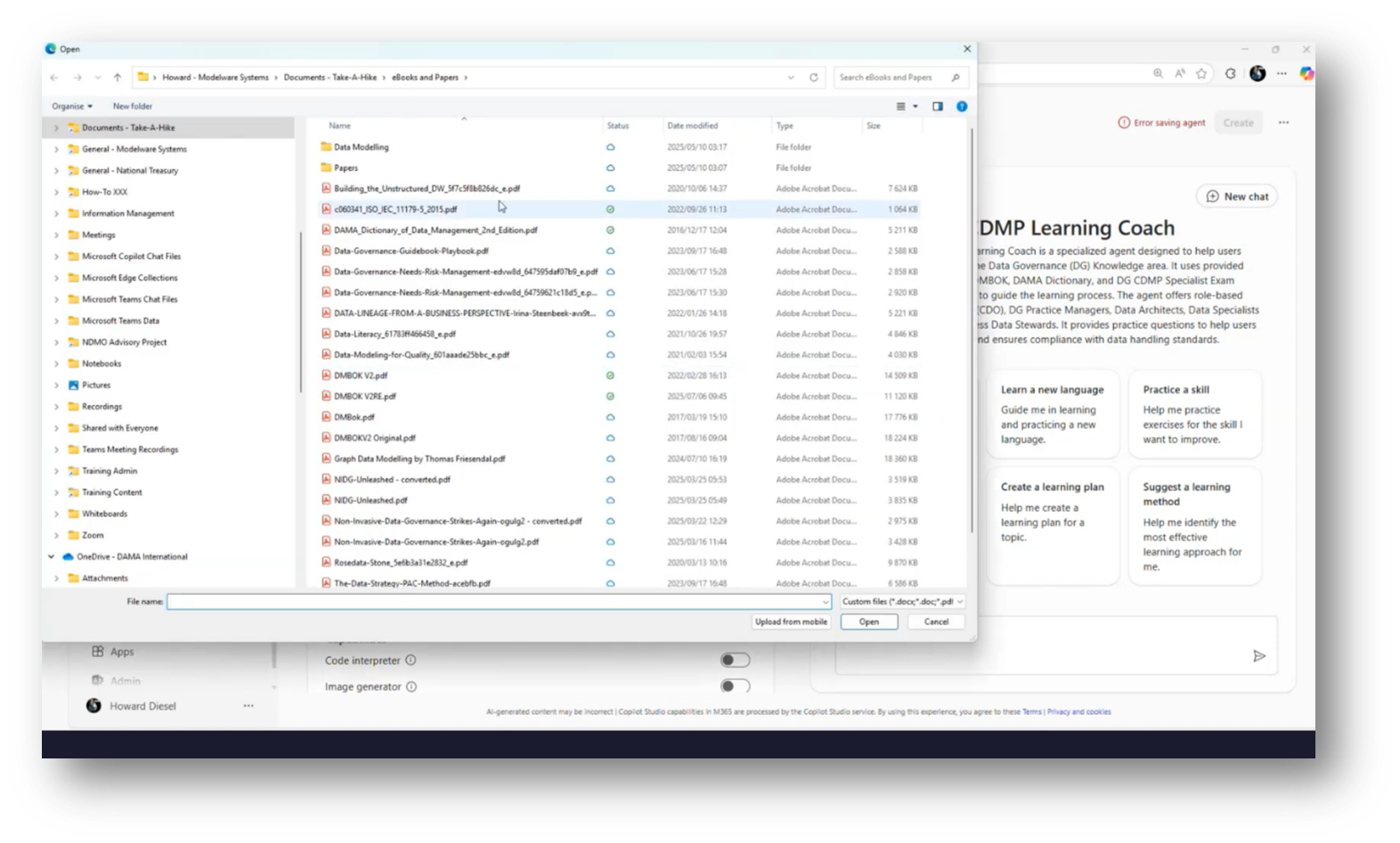Click the Apps icon in the sidebar
The image size is (1400, 843).
click(x=98, y=652)
